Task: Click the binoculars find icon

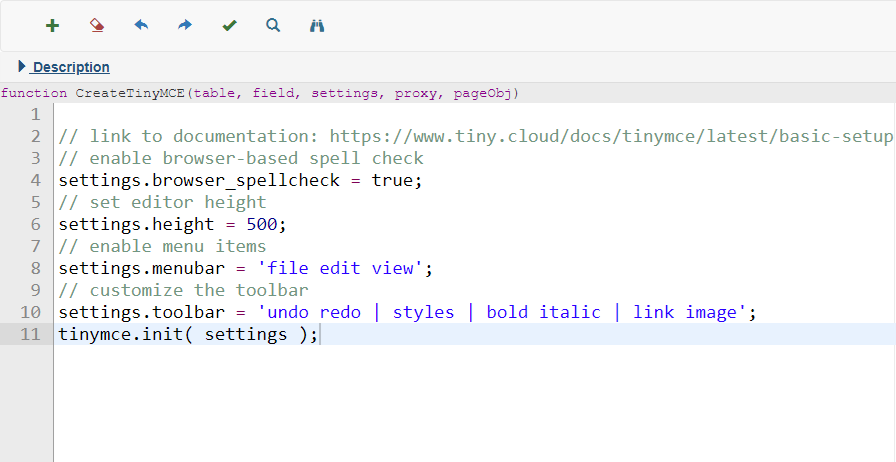Action: (x=317, y=25)
